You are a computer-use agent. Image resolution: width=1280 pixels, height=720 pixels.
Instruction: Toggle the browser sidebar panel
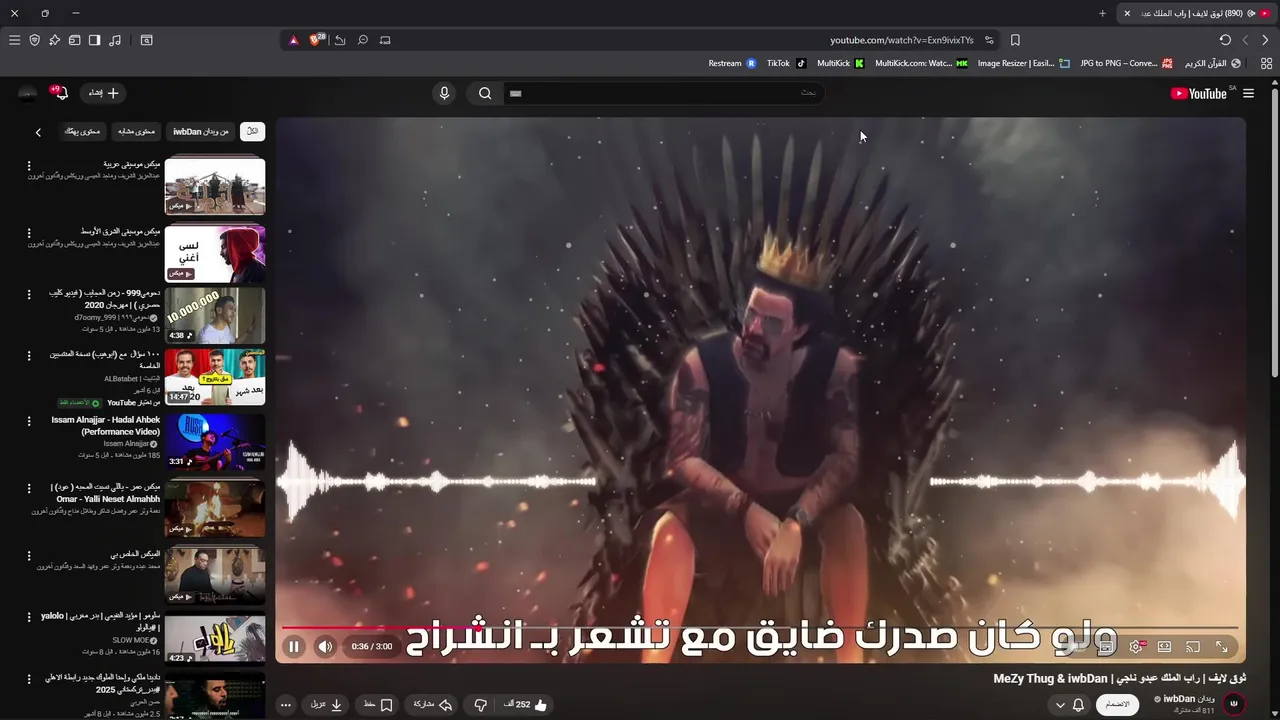[x=94, y=40]
